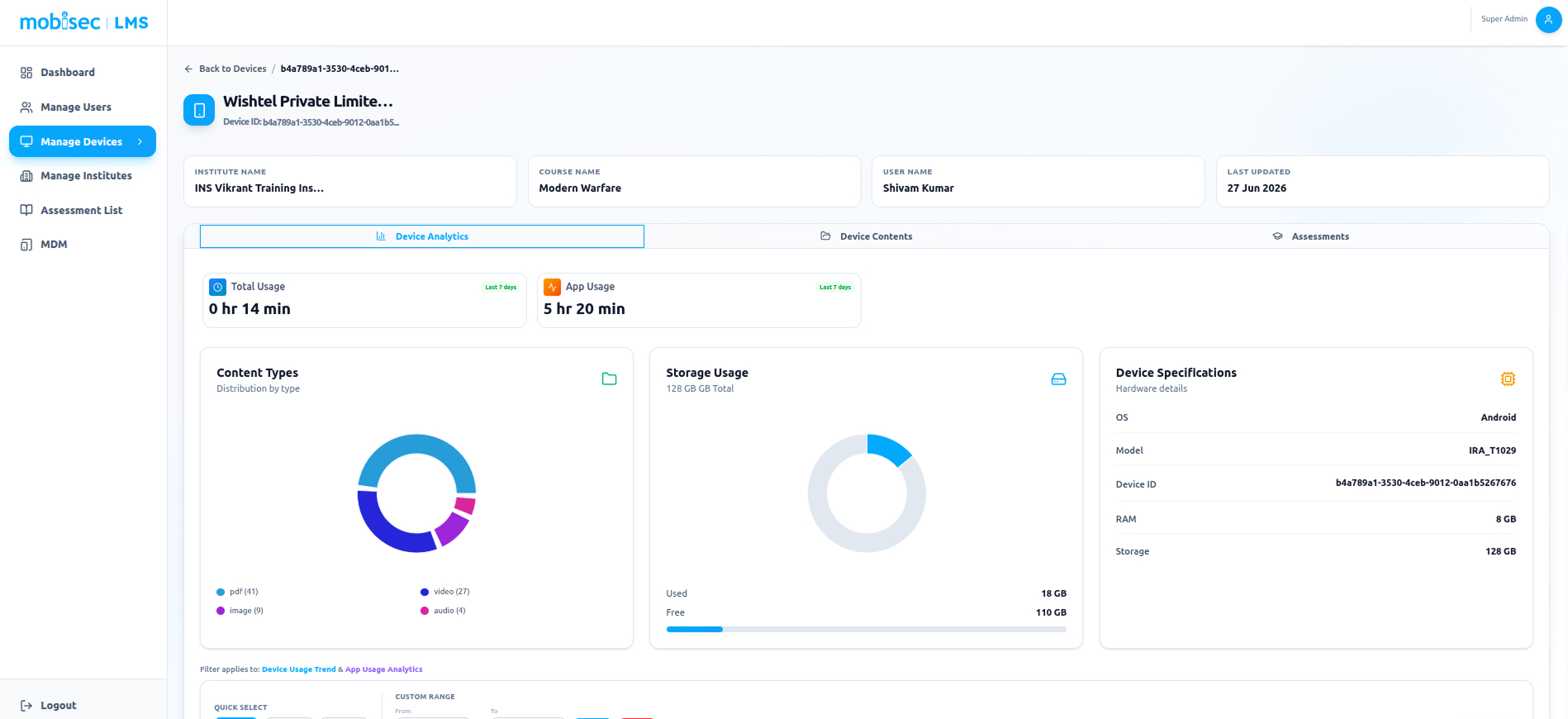Follow the Device Usage Trend link
Viewport: 1568px width, 719px height.
point(299,669)
